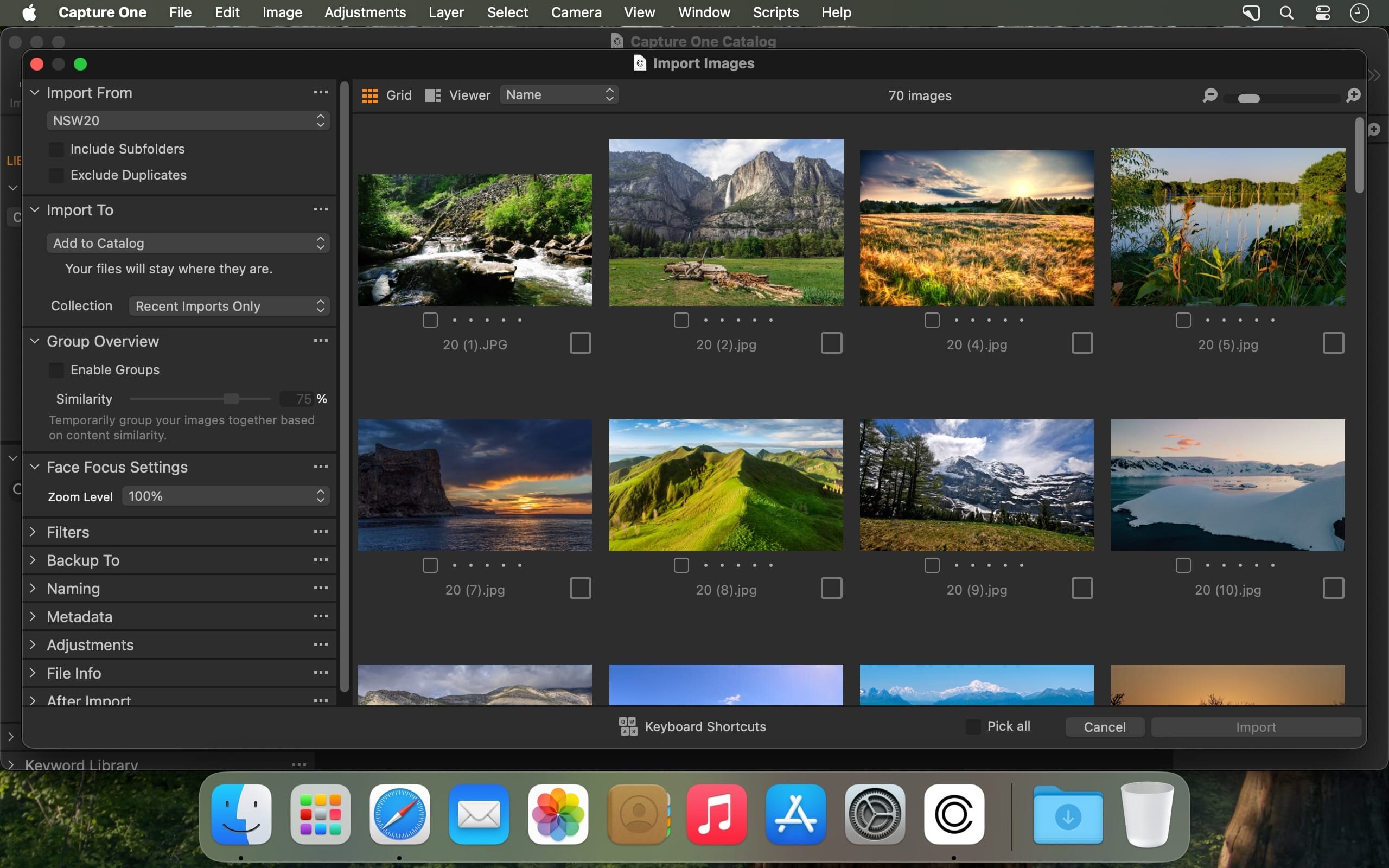The width and height of the screenshot is (1389, 868).
Task: Check Exclude Duplicates
Action: click(56, 175)
